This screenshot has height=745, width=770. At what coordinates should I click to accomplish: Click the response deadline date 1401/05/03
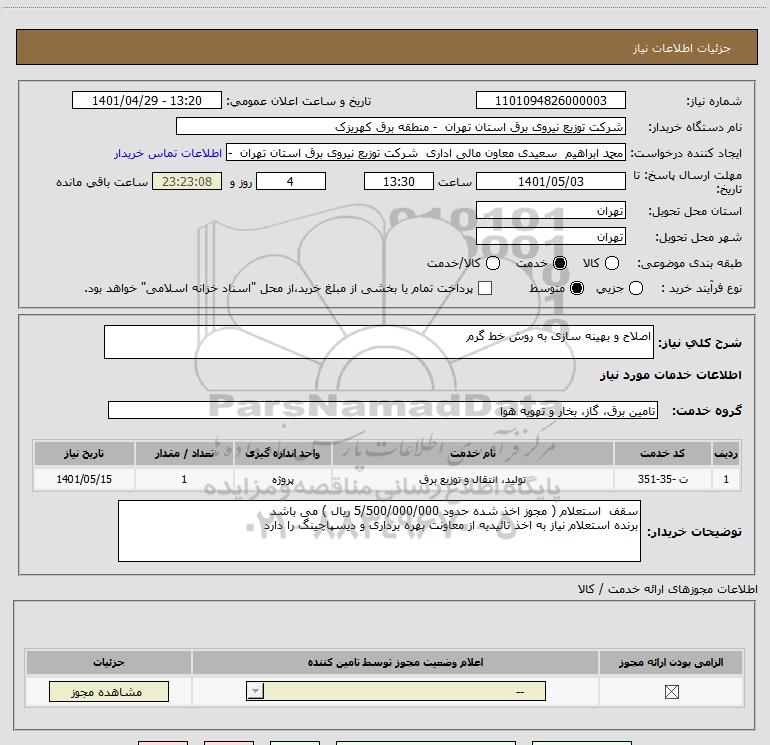[x=550, y=182]
